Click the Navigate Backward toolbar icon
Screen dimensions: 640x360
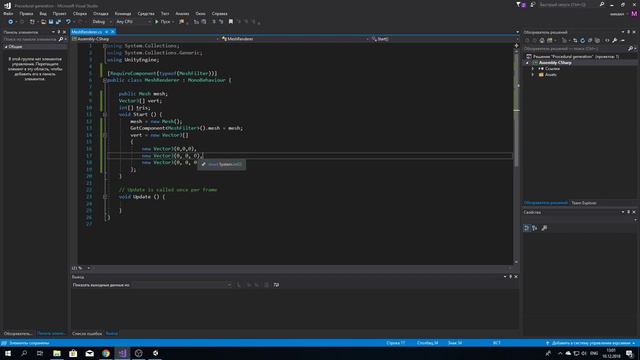(x=11, y=22)
